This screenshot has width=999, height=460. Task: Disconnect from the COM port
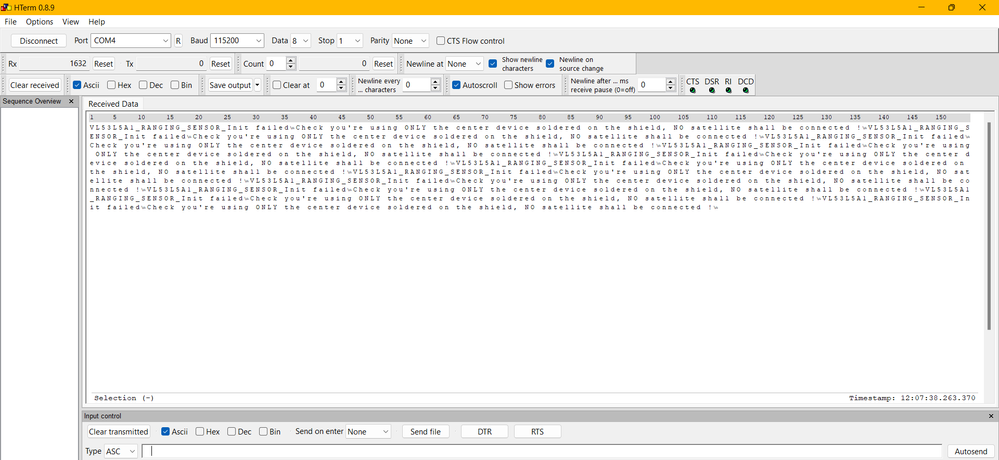point(38,40)
